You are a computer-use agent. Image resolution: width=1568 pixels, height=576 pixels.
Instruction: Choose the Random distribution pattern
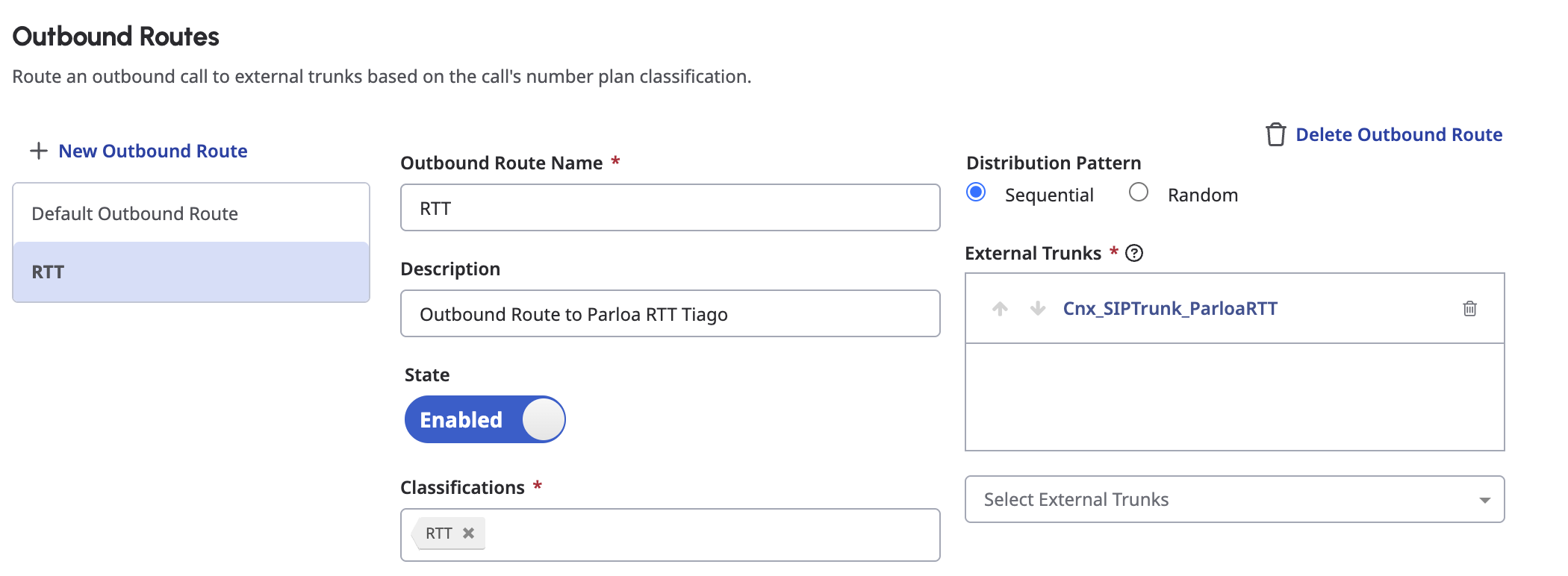1139,192
